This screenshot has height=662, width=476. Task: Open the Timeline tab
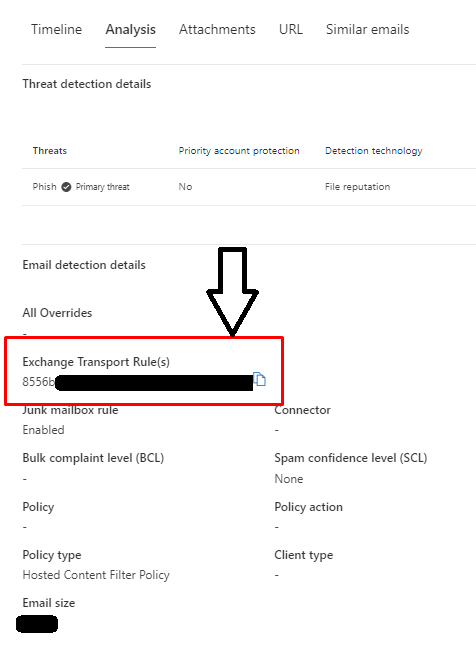tap(56, 30)
